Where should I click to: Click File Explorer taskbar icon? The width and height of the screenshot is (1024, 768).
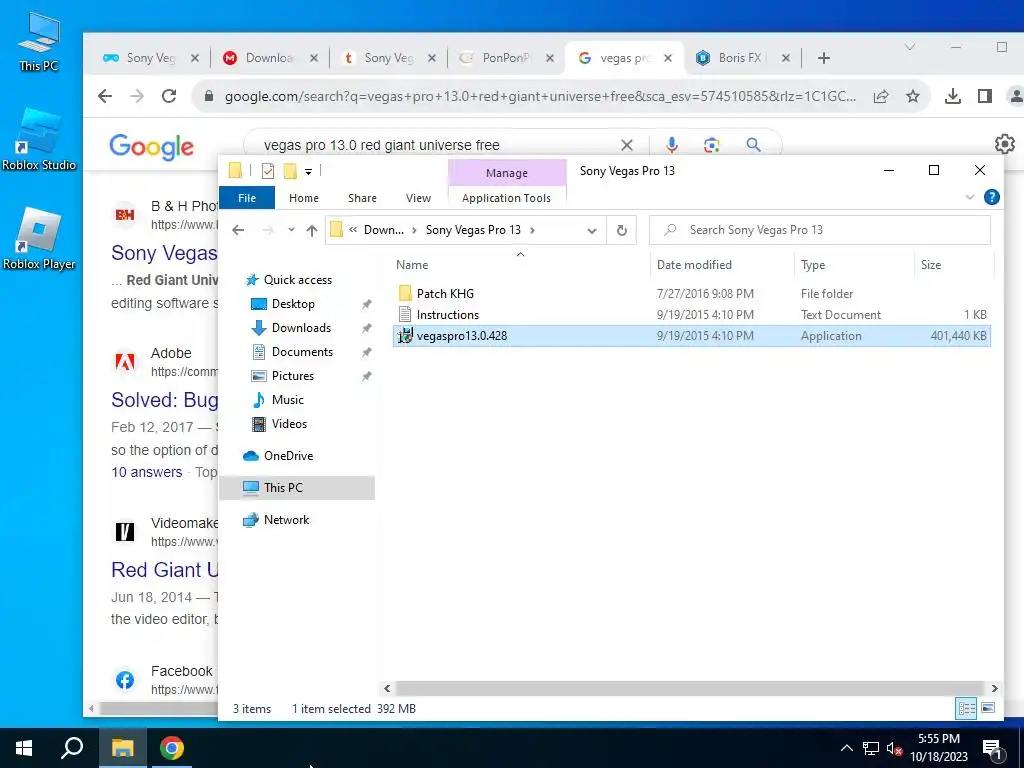tap(122, 748)
